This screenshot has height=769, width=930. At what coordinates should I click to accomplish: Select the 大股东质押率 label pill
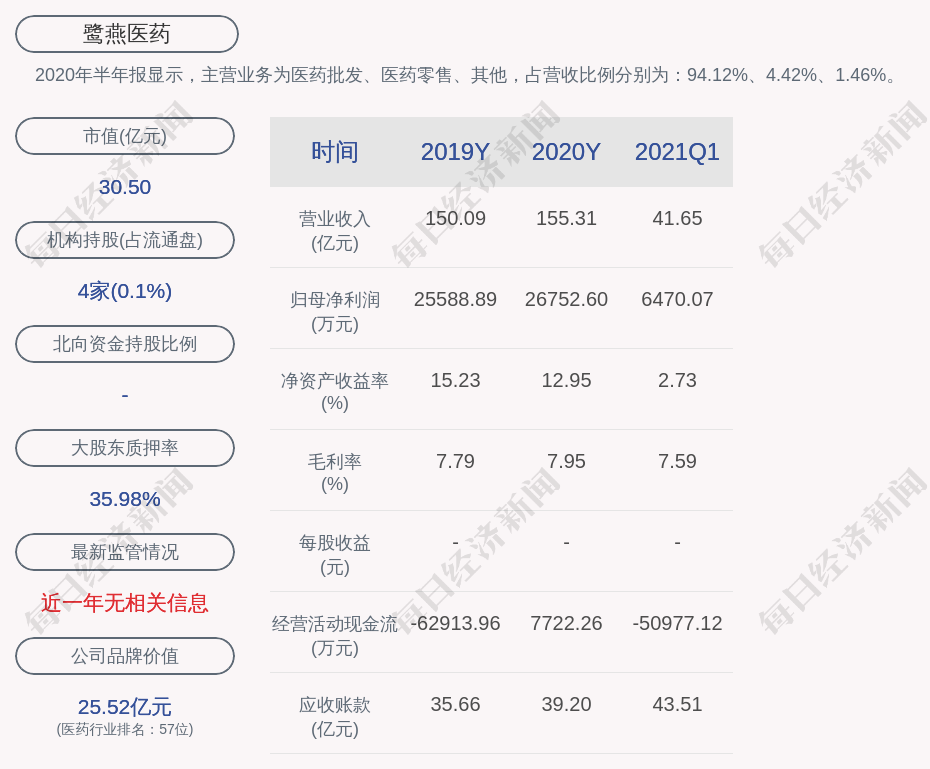125,448
